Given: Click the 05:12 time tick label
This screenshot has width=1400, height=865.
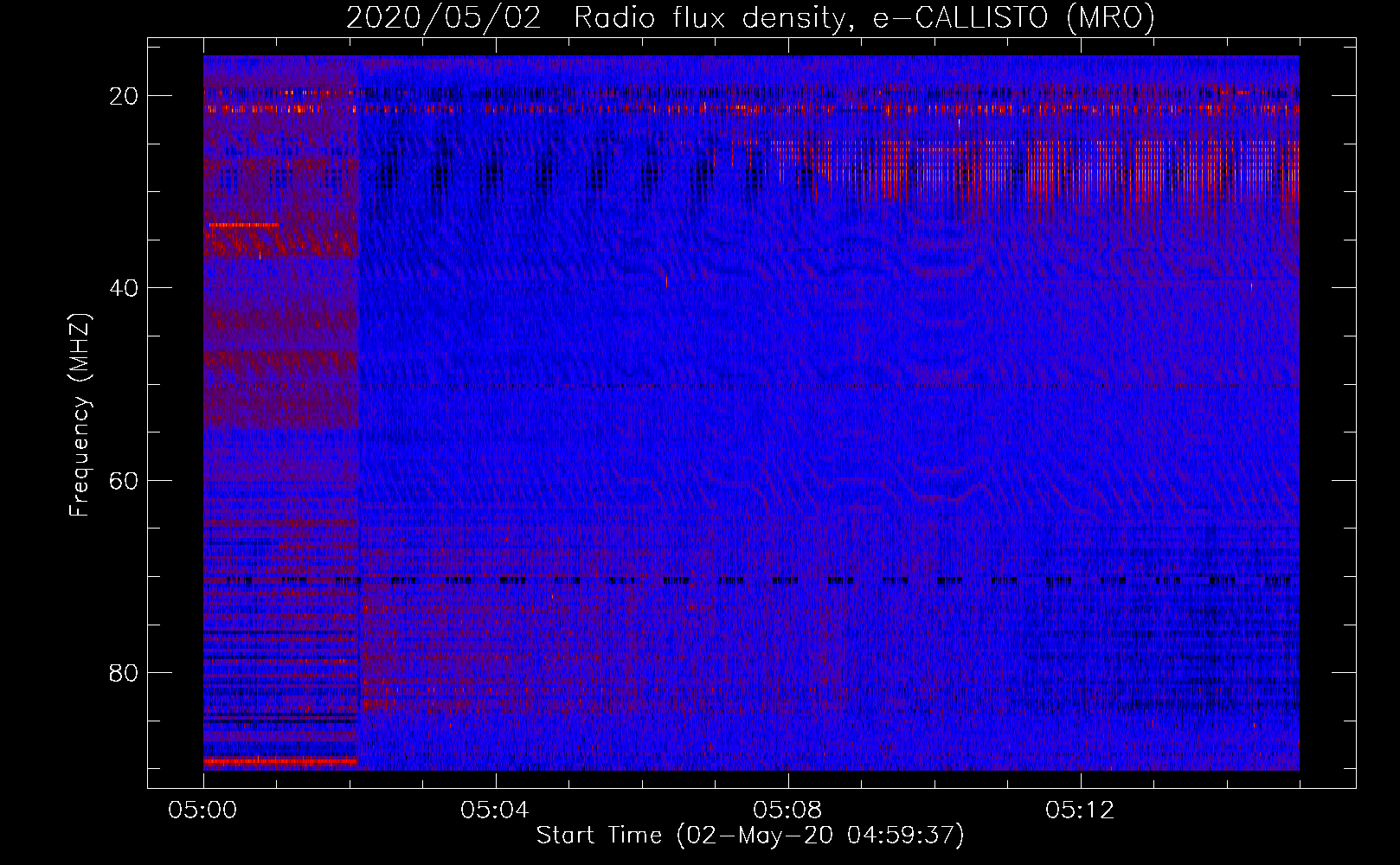Looking at the screenshot, I should coord(1080,811).
